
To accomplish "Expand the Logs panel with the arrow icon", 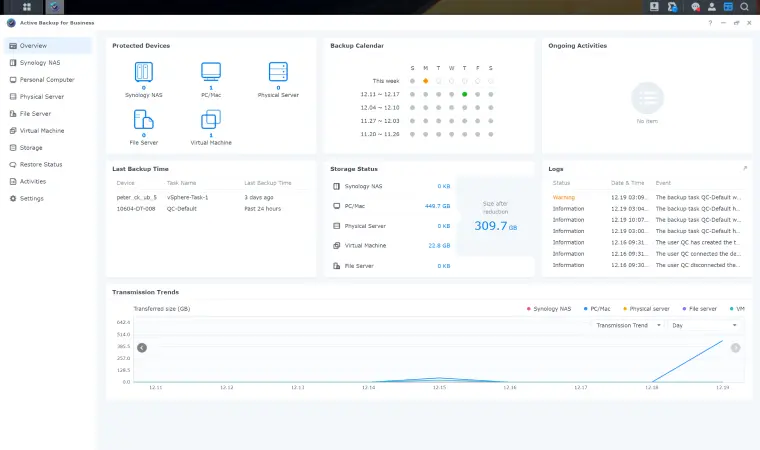I will (x=744, y=168).
